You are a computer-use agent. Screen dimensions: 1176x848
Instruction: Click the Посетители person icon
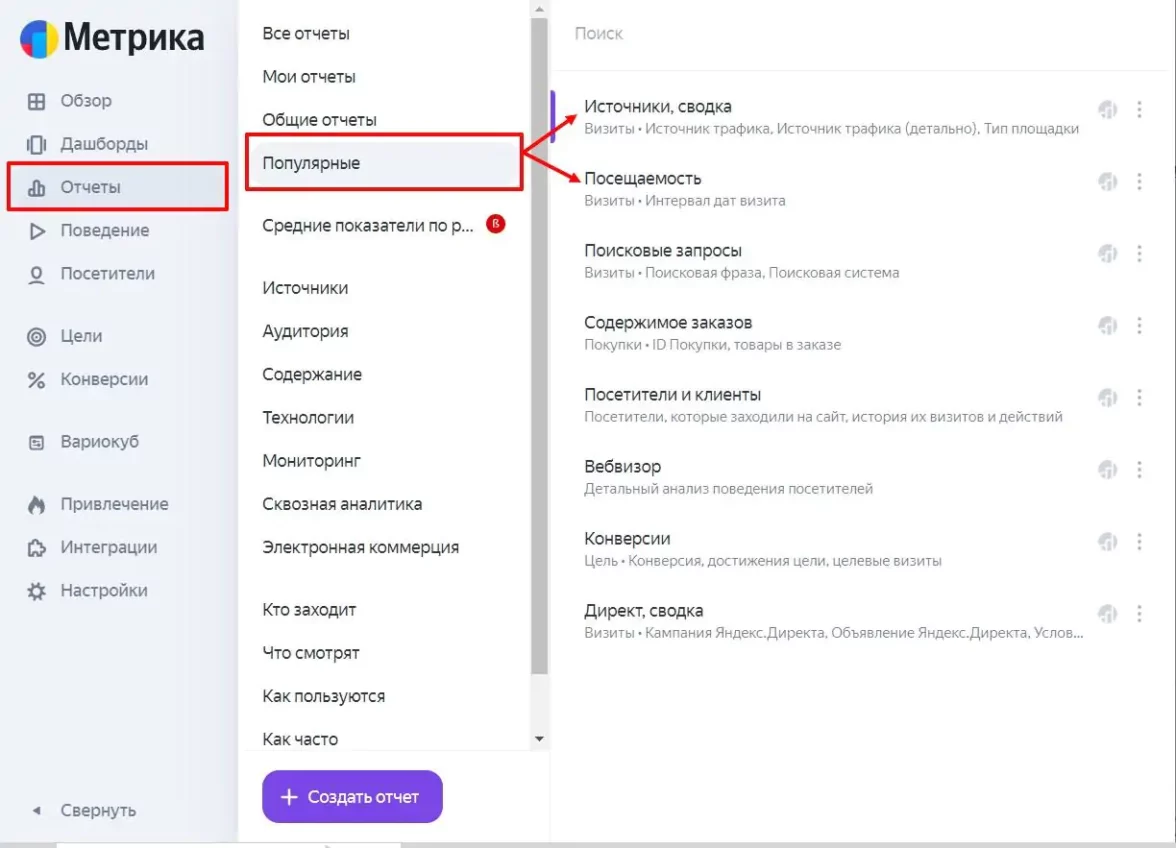click(36, 275)
